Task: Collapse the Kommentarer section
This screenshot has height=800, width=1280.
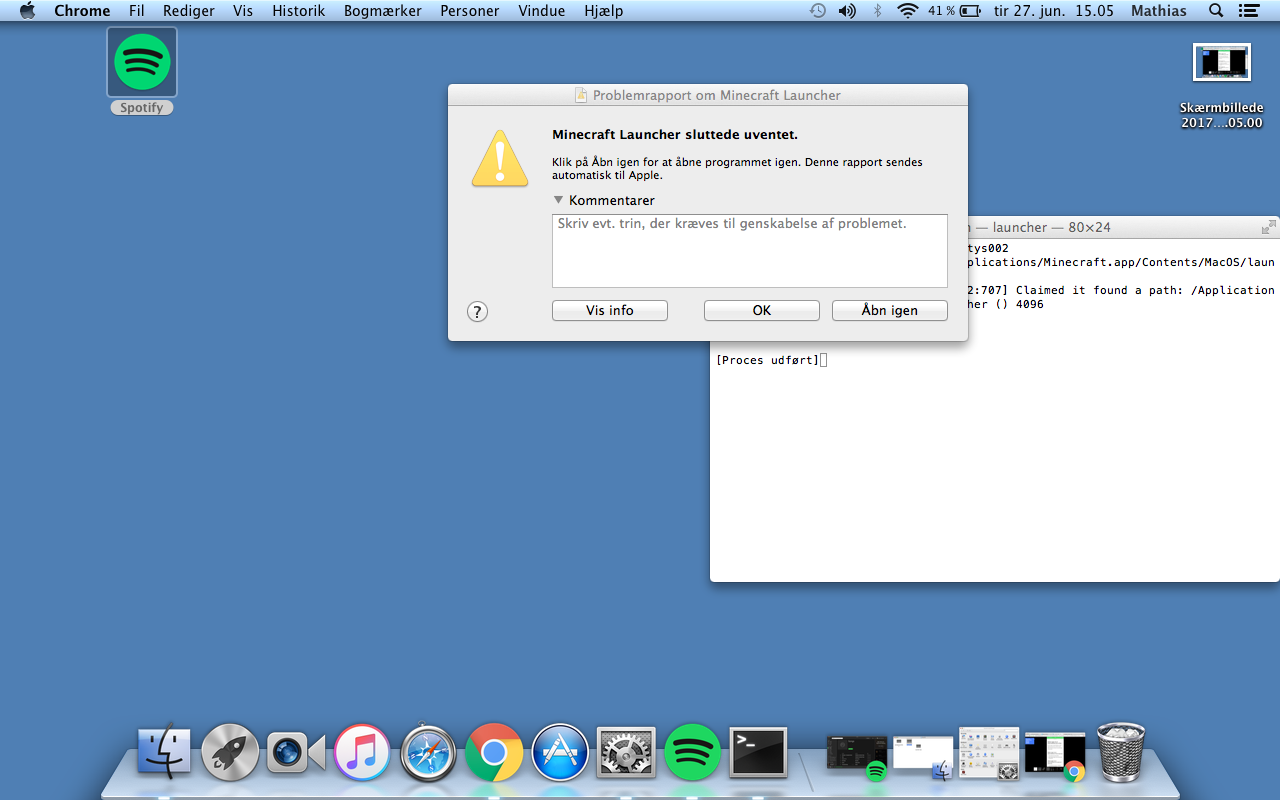Action: (x=559, y=200)
